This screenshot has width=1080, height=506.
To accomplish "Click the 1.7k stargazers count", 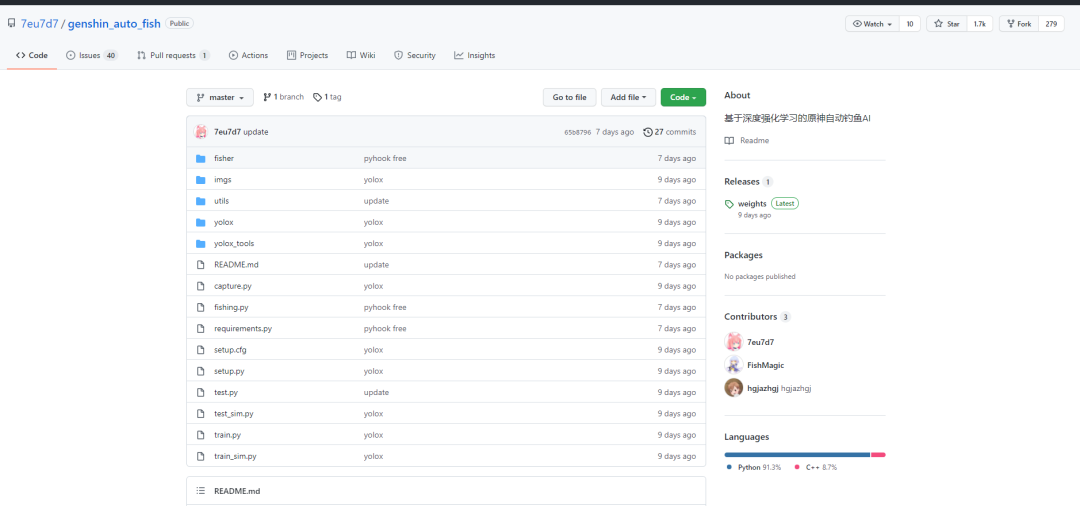I will click(979, 24).
